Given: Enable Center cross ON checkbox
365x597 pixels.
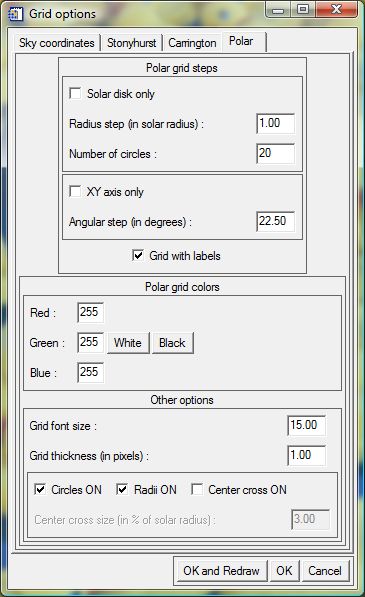Looking at the screenshot, I should click(197, 489).
